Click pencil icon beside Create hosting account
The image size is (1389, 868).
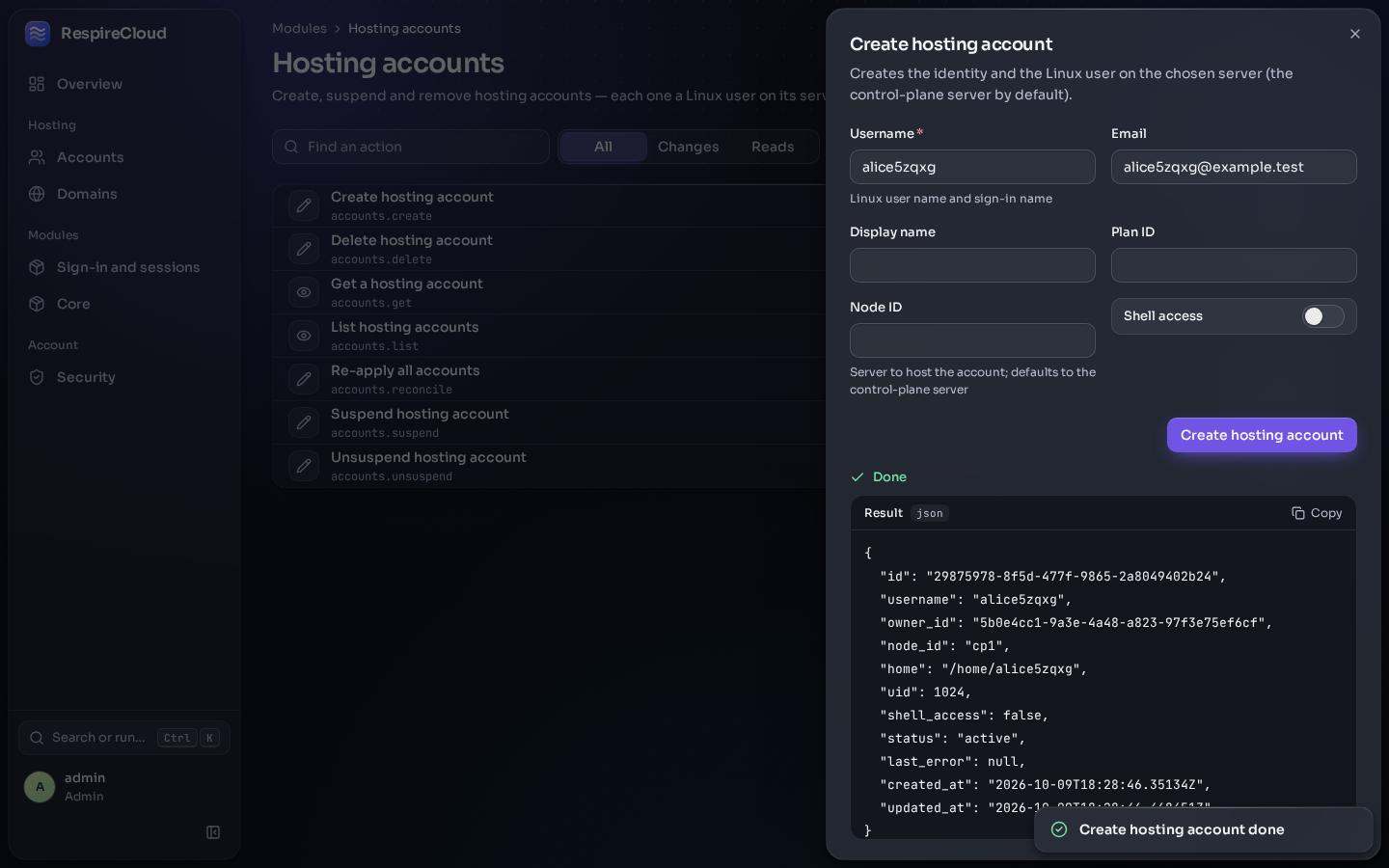point(304,205)
